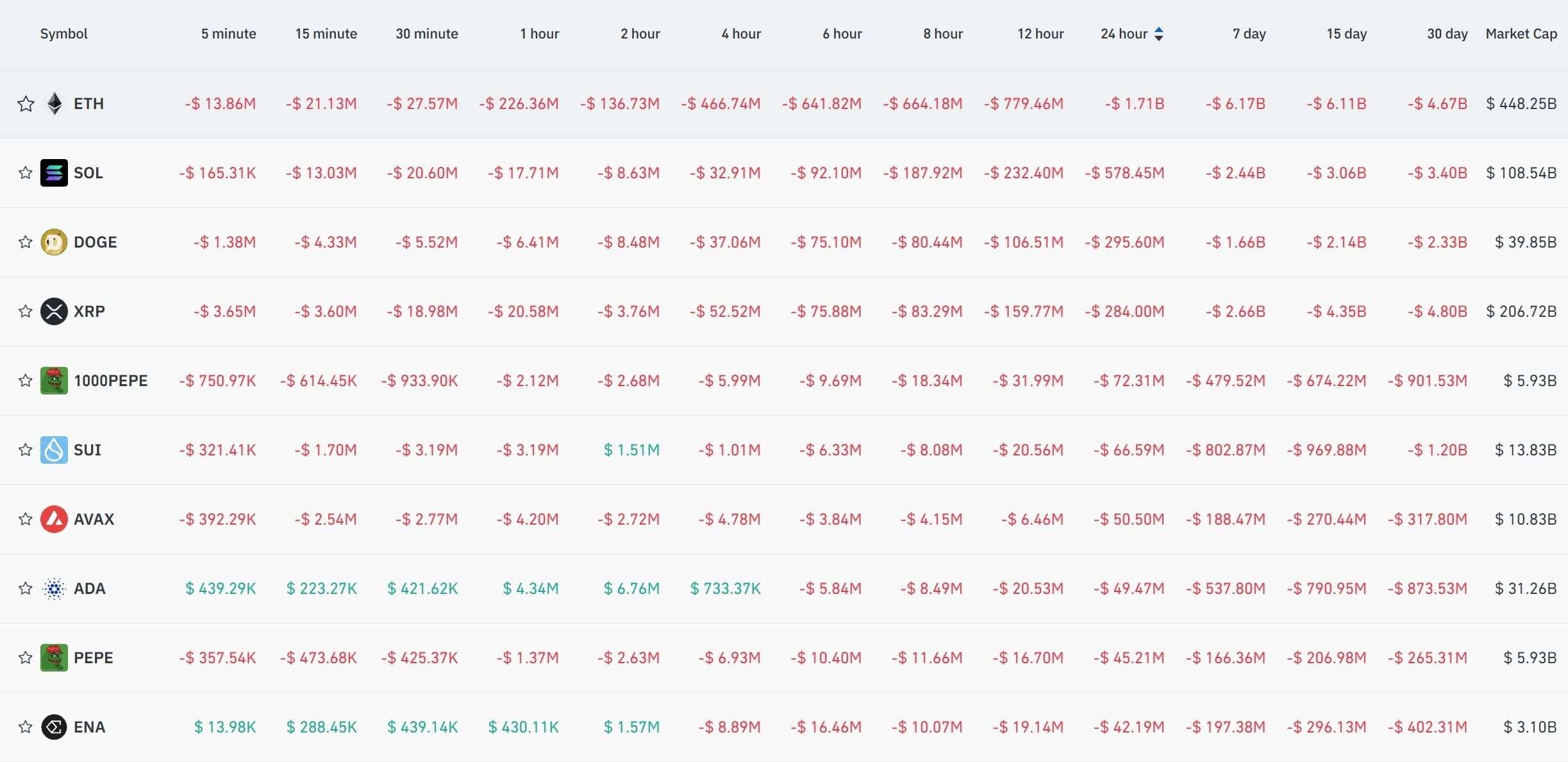The image size is (1568, 762).
Task: Sort by 5 minute column header
Action: pos(229,34)
